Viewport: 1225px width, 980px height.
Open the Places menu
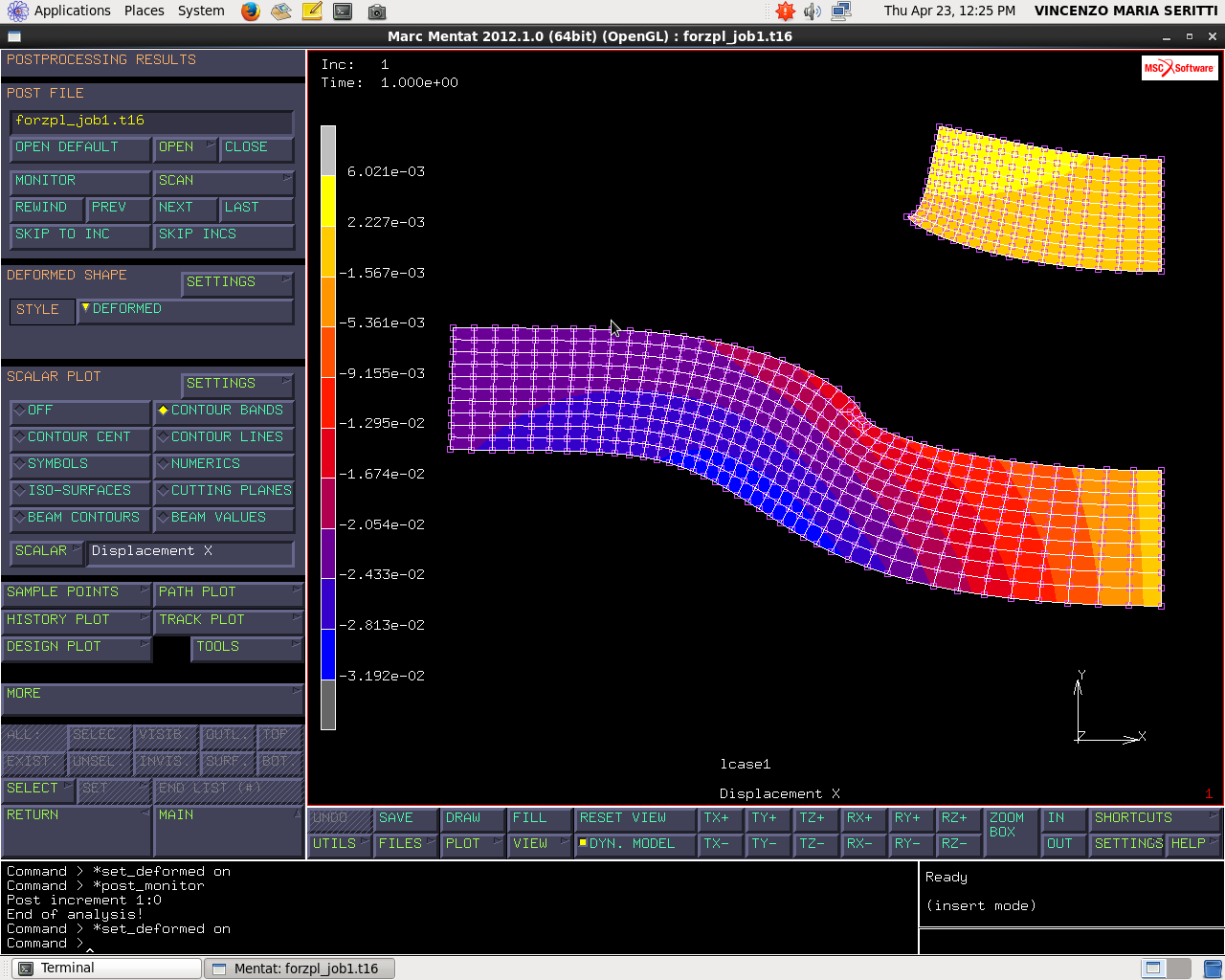tap(144, 11)
